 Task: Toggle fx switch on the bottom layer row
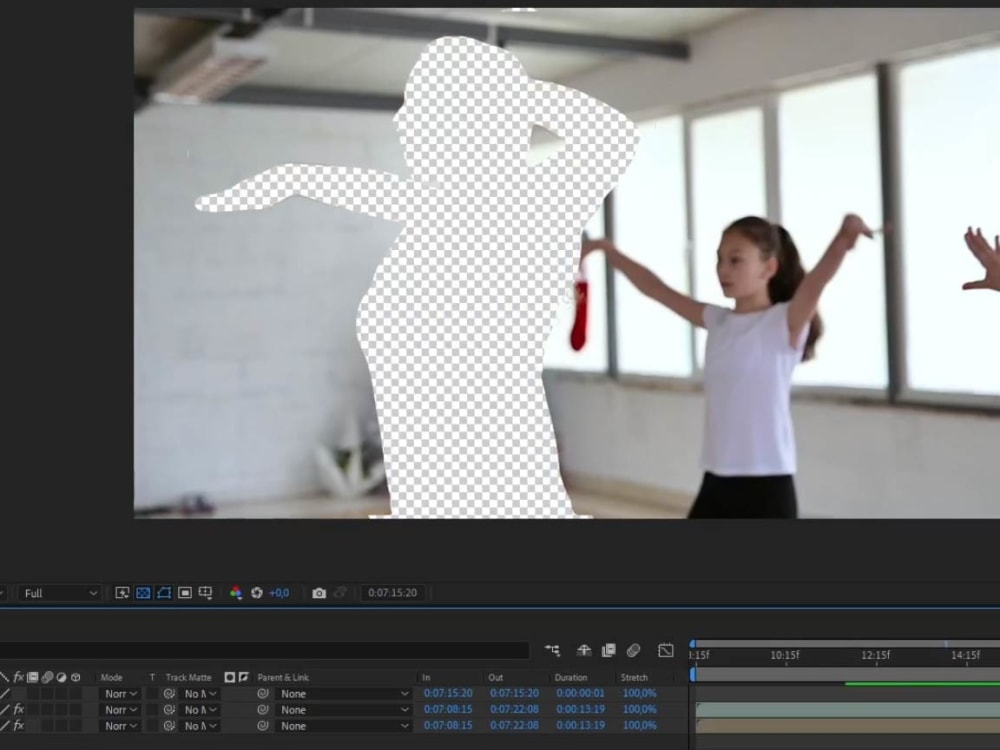18,725
